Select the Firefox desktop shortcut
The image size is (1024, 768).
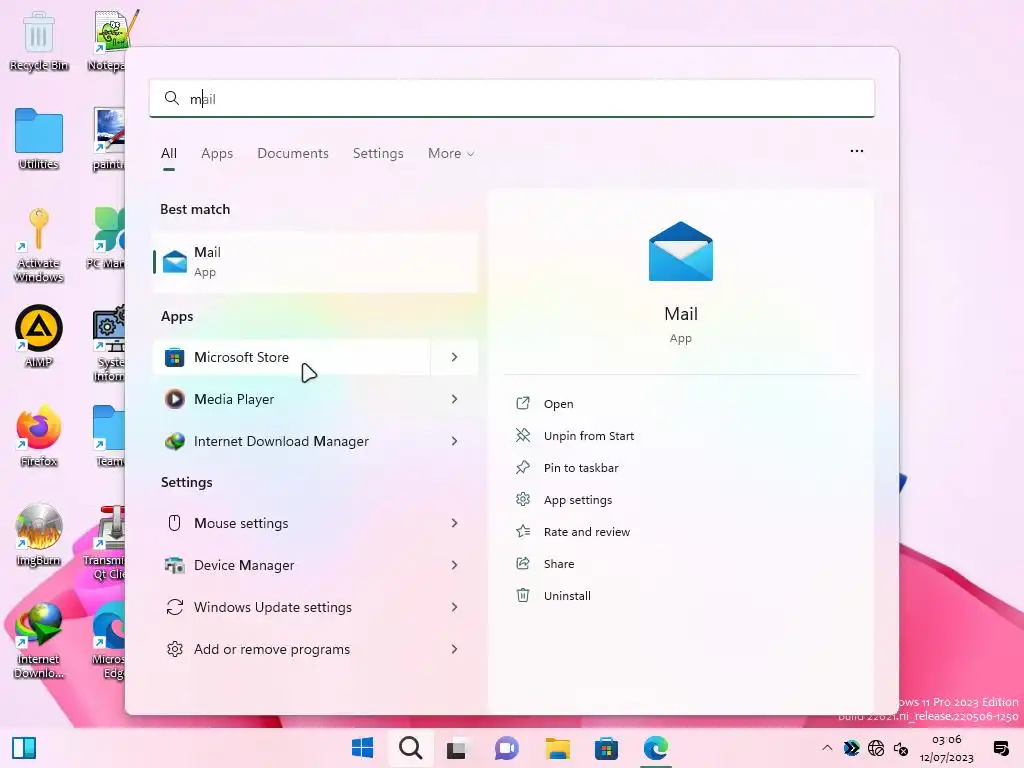pyautogui.click(x=39, y=436)
